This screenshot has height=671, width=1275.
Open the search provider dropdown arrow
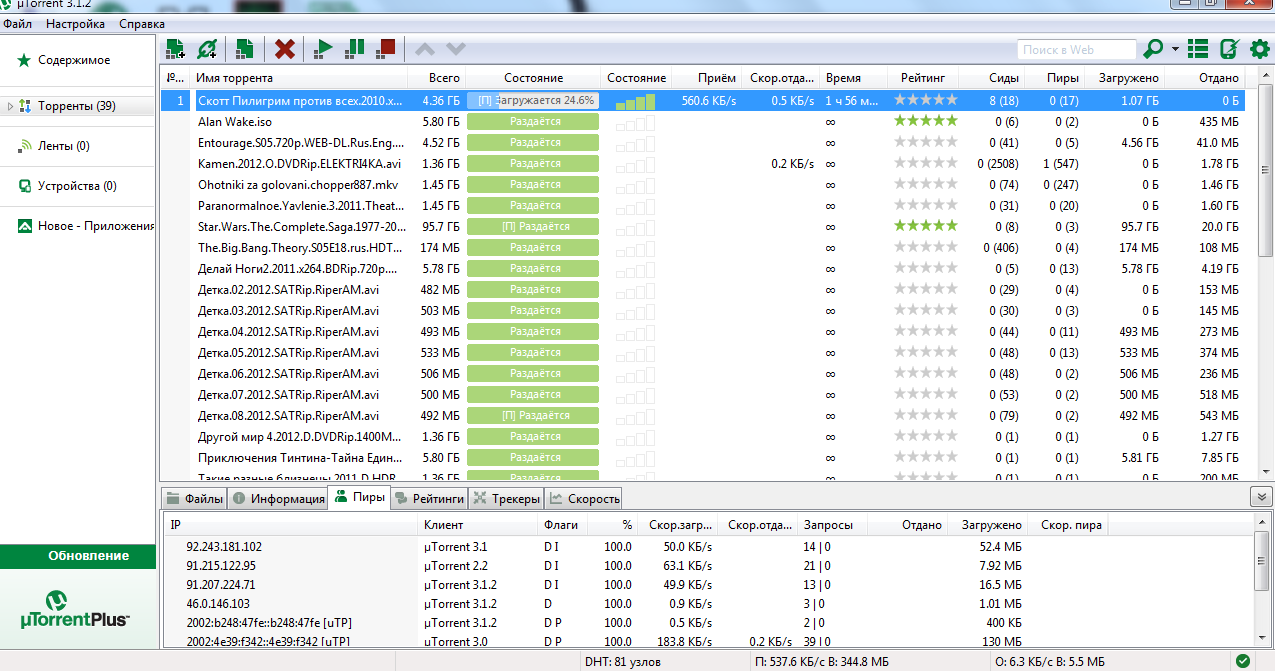1175,49
